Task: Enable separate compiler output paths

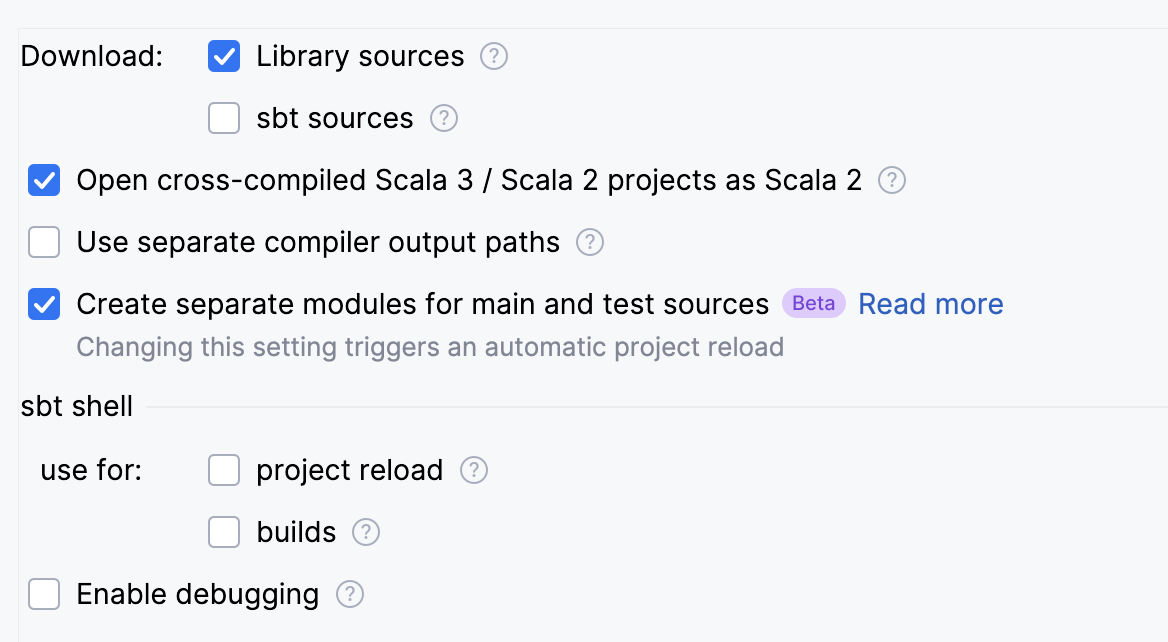Action: (x=44, y=242)
